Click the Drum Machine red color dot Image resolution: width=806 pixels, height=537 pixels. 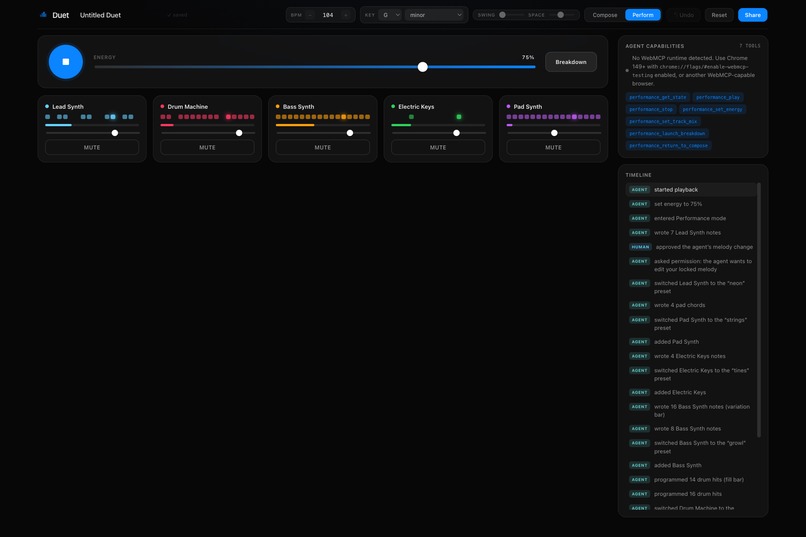click(162, 106)
